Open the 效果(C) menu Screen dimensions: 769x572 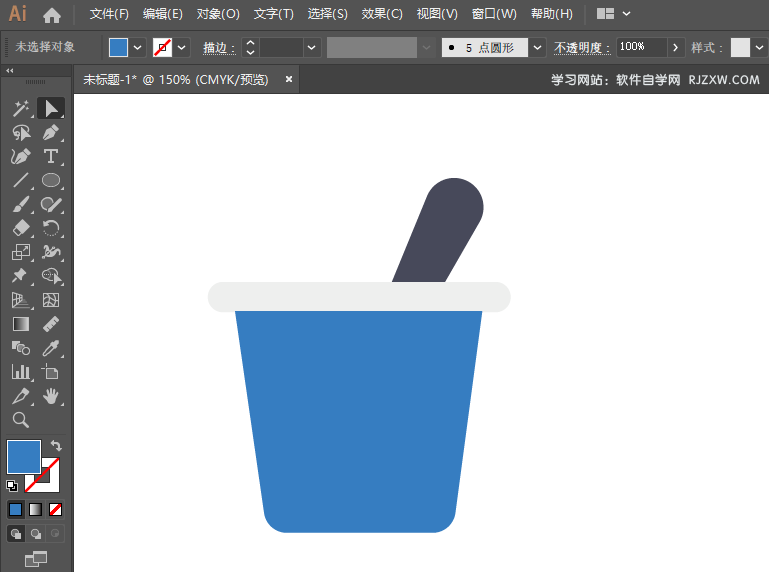point(382,14)
